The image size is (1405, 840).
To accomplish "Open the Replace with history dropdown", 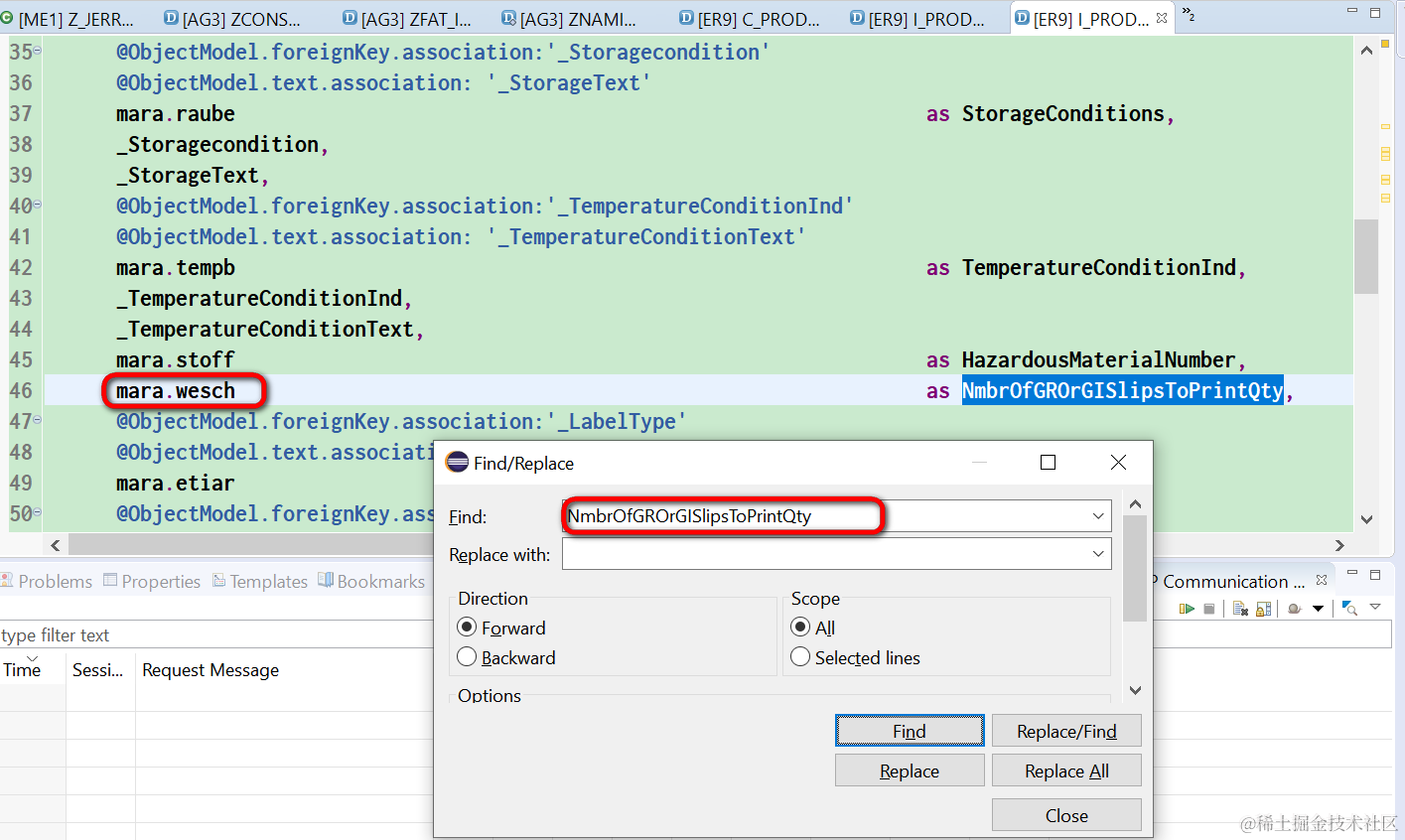I will click(1098, 553).
